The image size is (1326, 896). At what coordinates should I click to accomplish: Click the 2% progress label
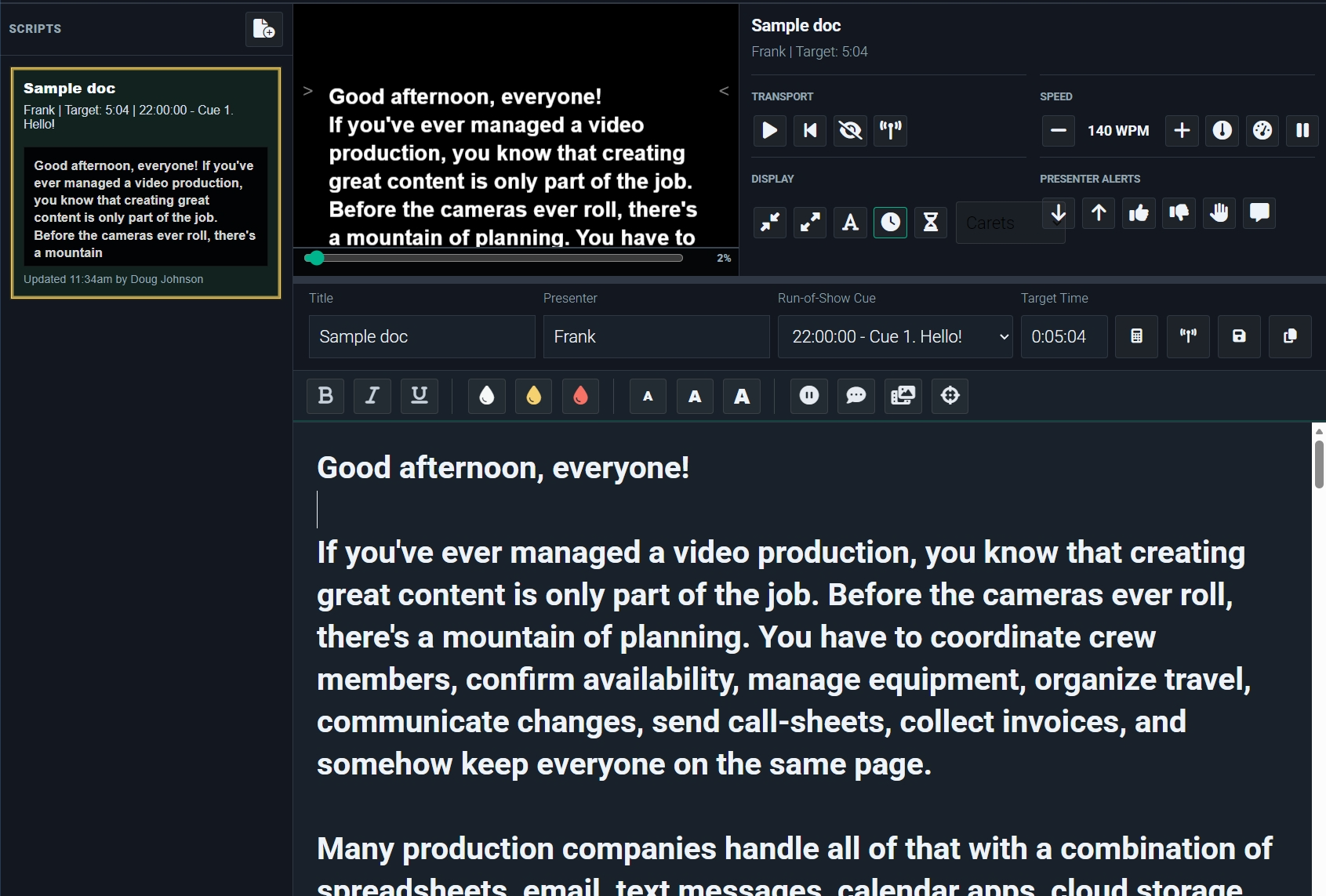pos(724,258)
